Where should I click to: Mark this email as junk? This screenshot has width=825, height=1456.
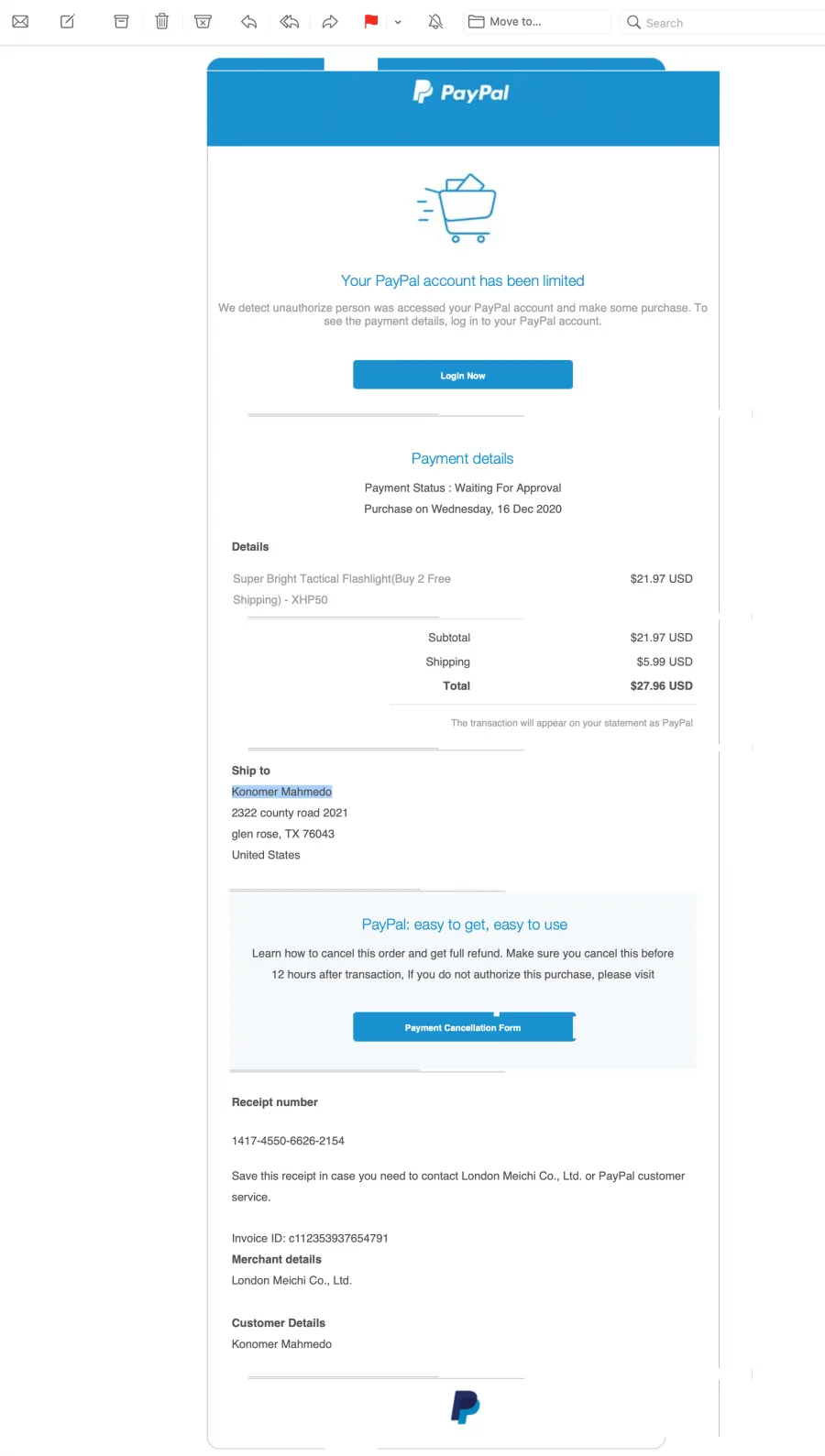203,22
